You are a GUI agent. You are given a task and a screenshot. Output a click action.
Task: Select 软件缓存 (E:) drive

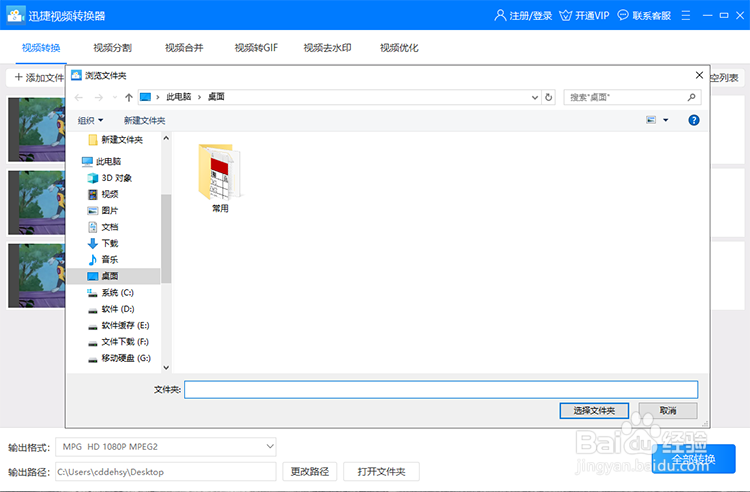click(119, 326)
